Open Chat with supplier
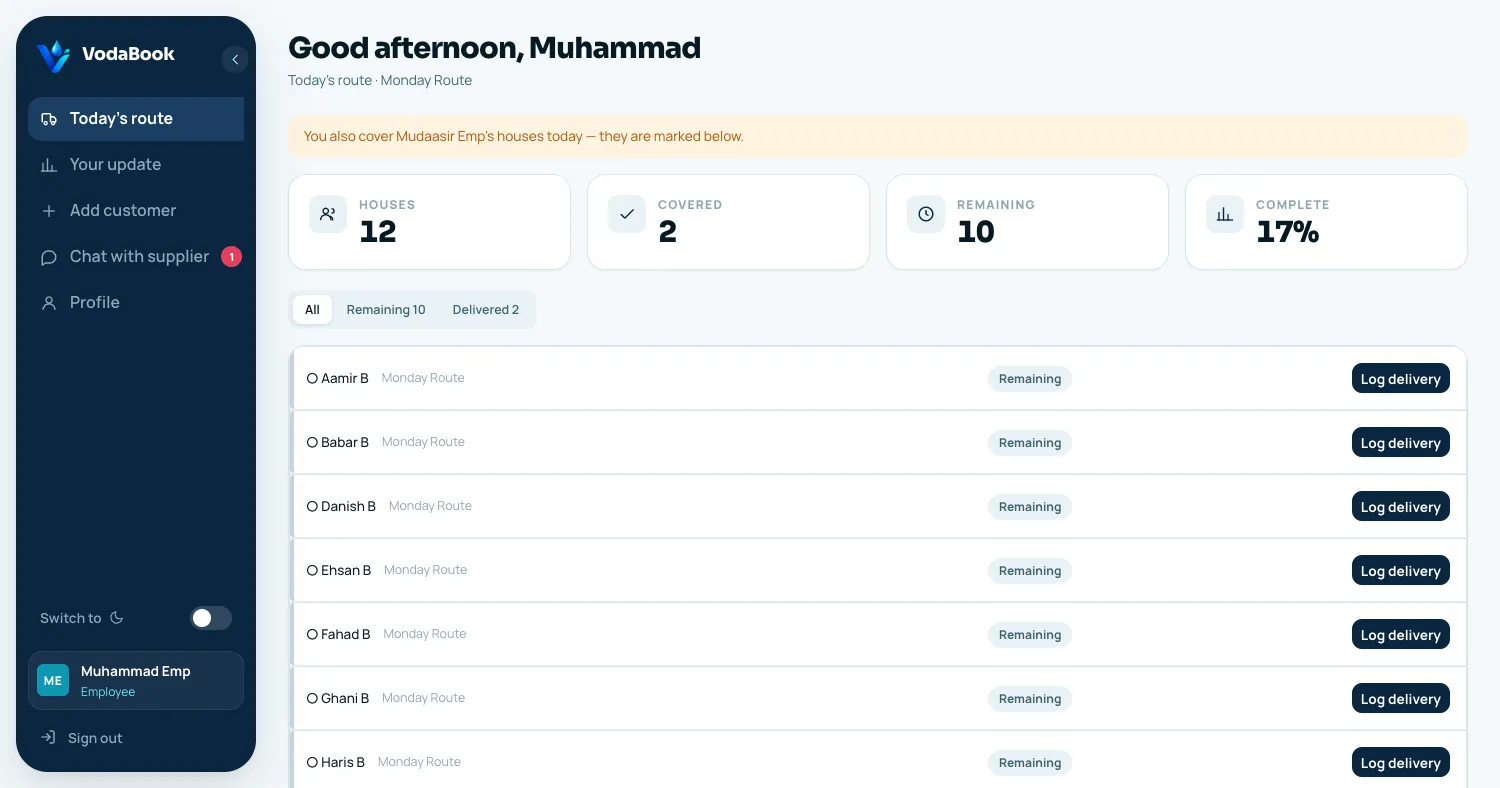Viewport: 1500px width, 788px height. click(136, 257)
